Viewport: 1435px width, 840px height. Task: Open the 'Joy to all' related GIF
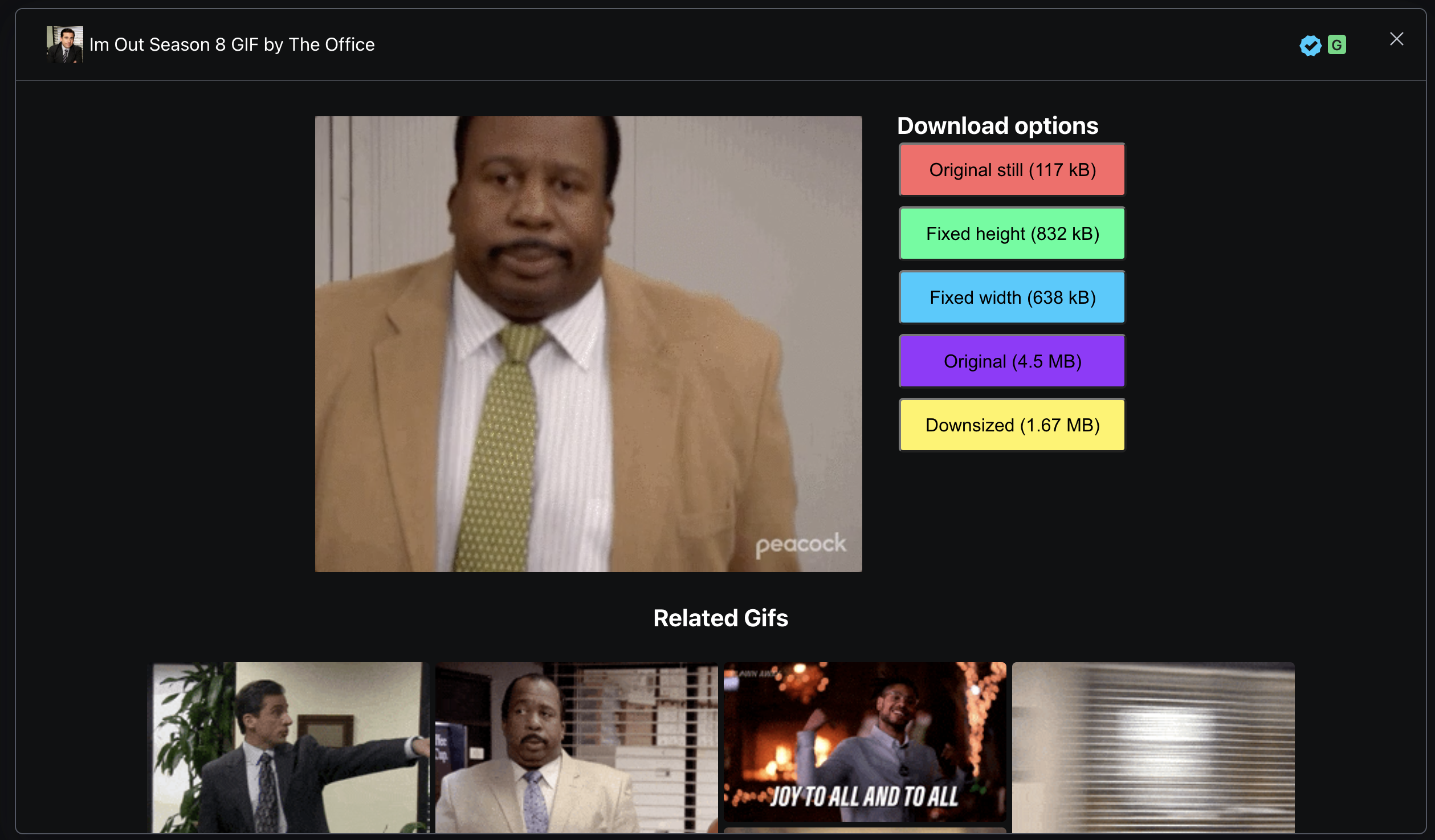(864, 741)
